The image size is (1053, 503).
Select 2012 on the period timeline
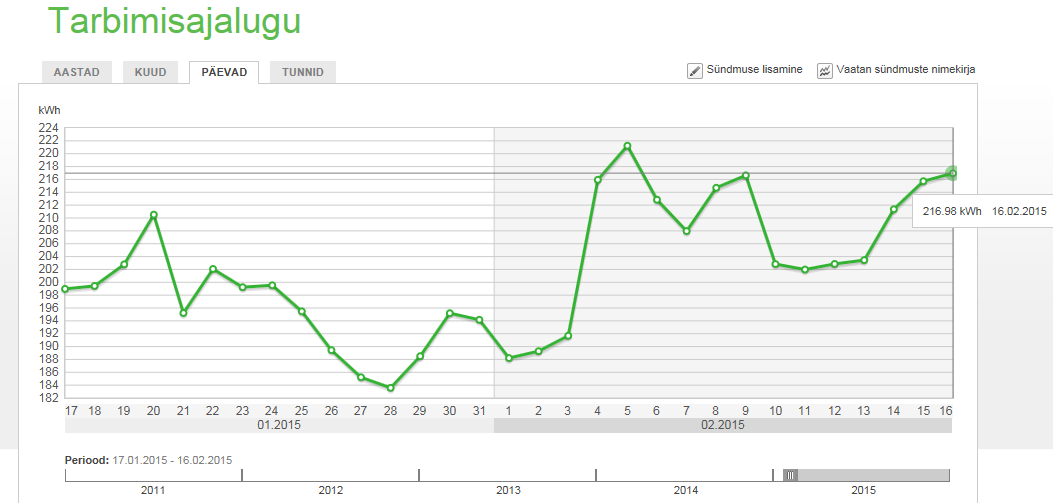point(330,490)
